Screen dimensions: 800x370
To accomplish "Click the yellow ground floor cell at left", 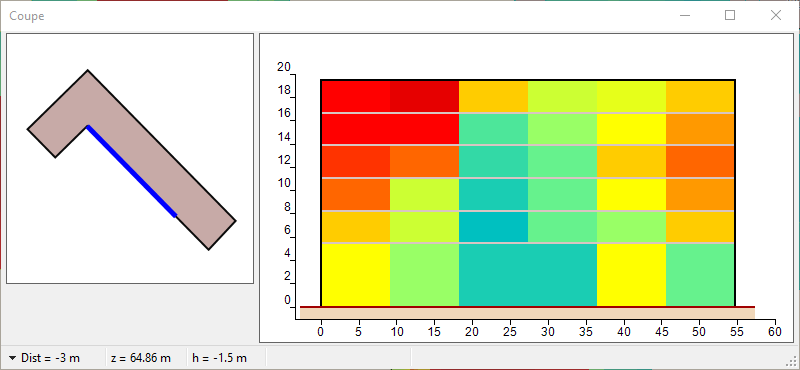I will (356, 275).
